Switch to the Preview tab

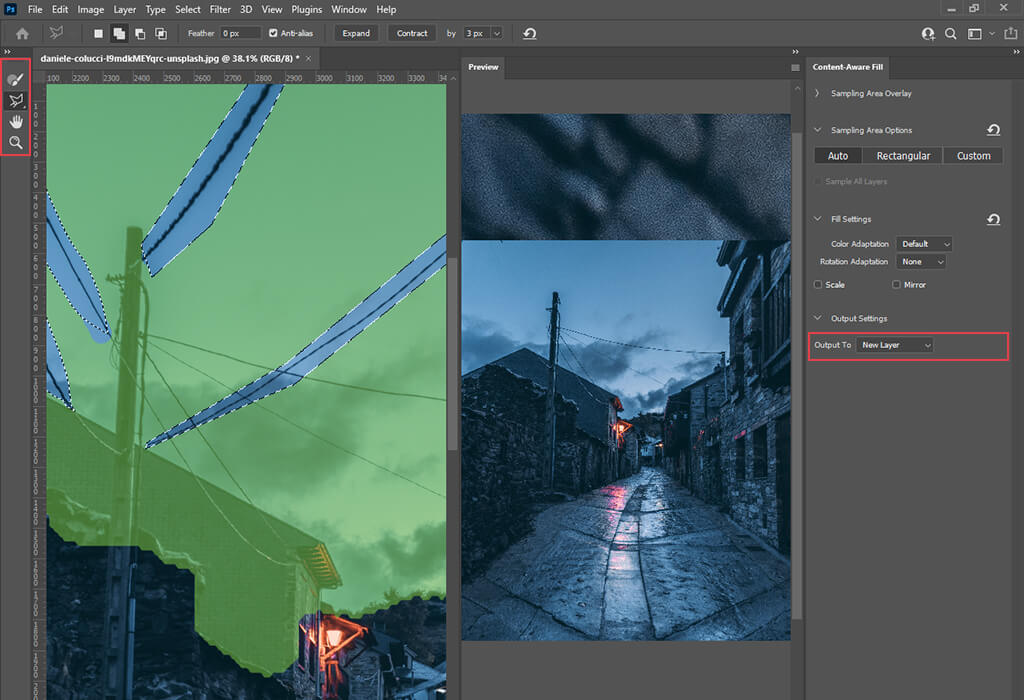click(483, 67)
